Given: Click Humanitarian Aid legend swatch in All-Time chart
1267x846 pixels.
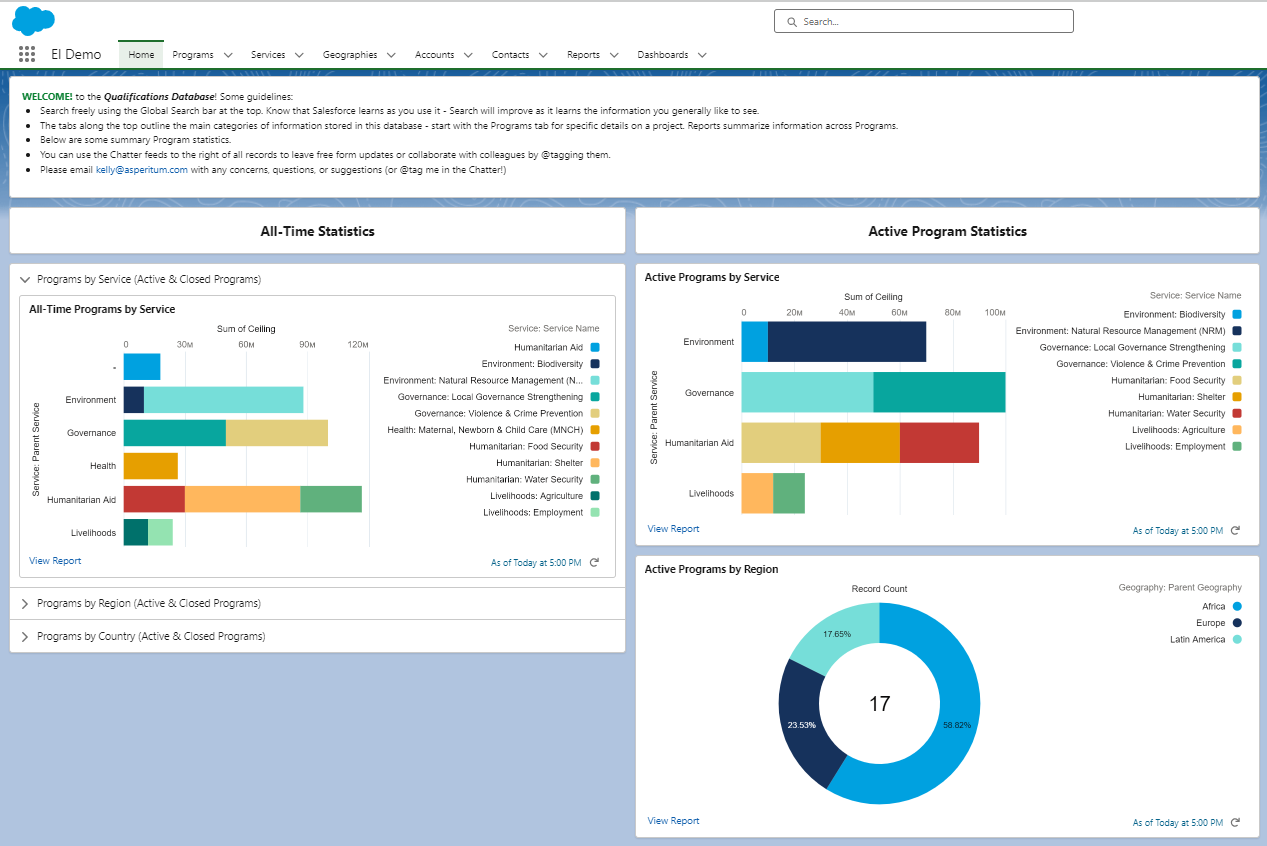Looking at the screenshot, I should coord(595,348).
